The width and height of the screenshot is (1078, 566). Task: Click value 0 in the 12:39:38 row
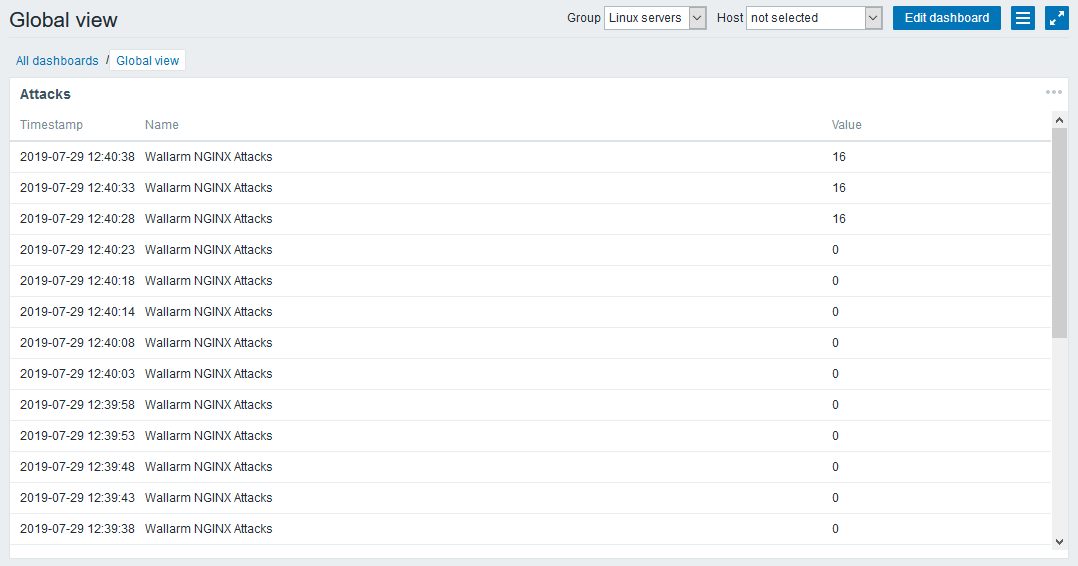835,529
